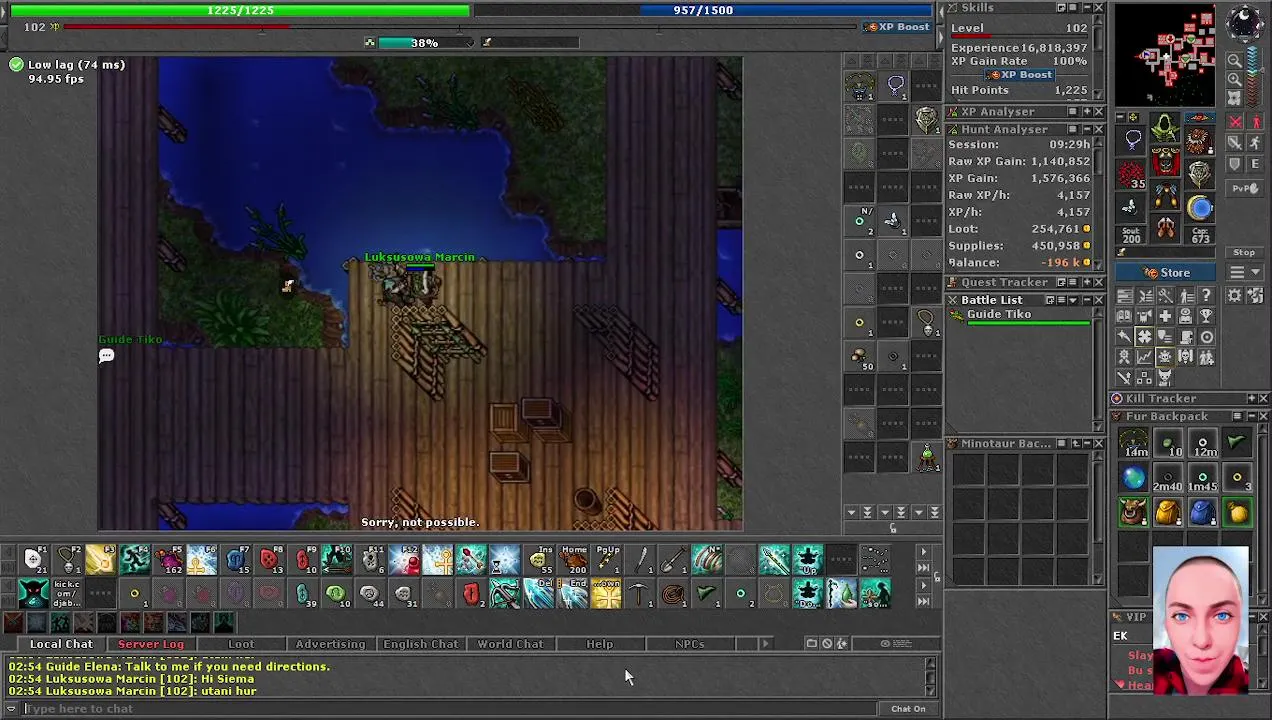Open the English Chat tab

420,644
